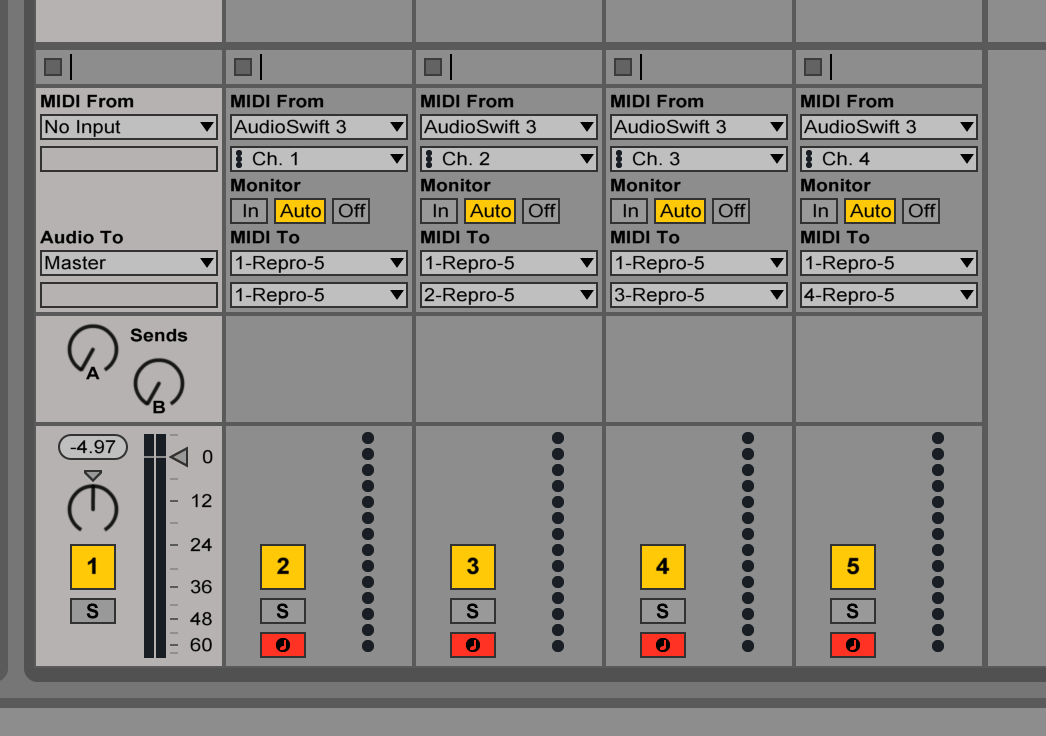
Task: Open the Ch. 4 input channel dropdown
Action: [x=889, y=159]
